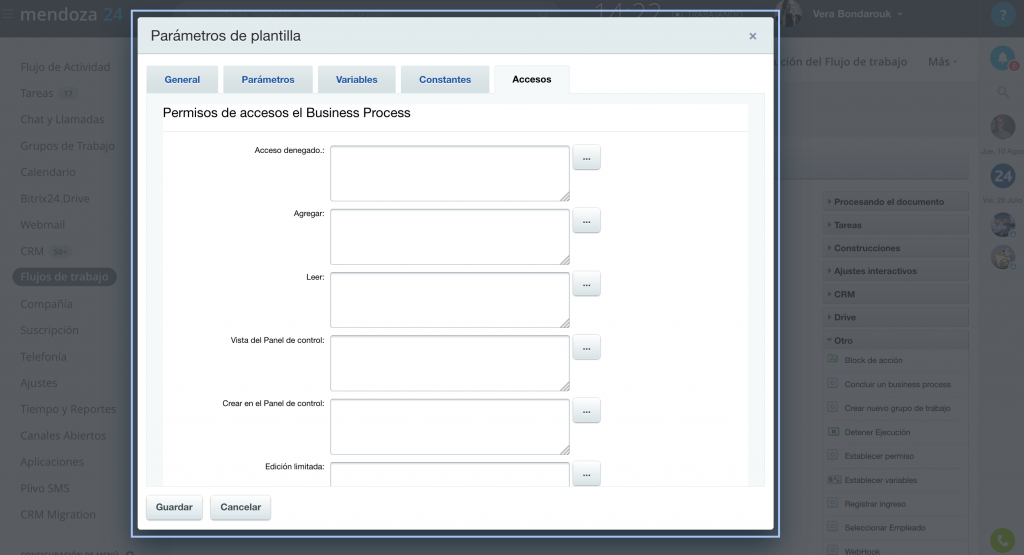Open Plivo SMS
Screen dimensions: 1024x555
(x=44, y=488)
